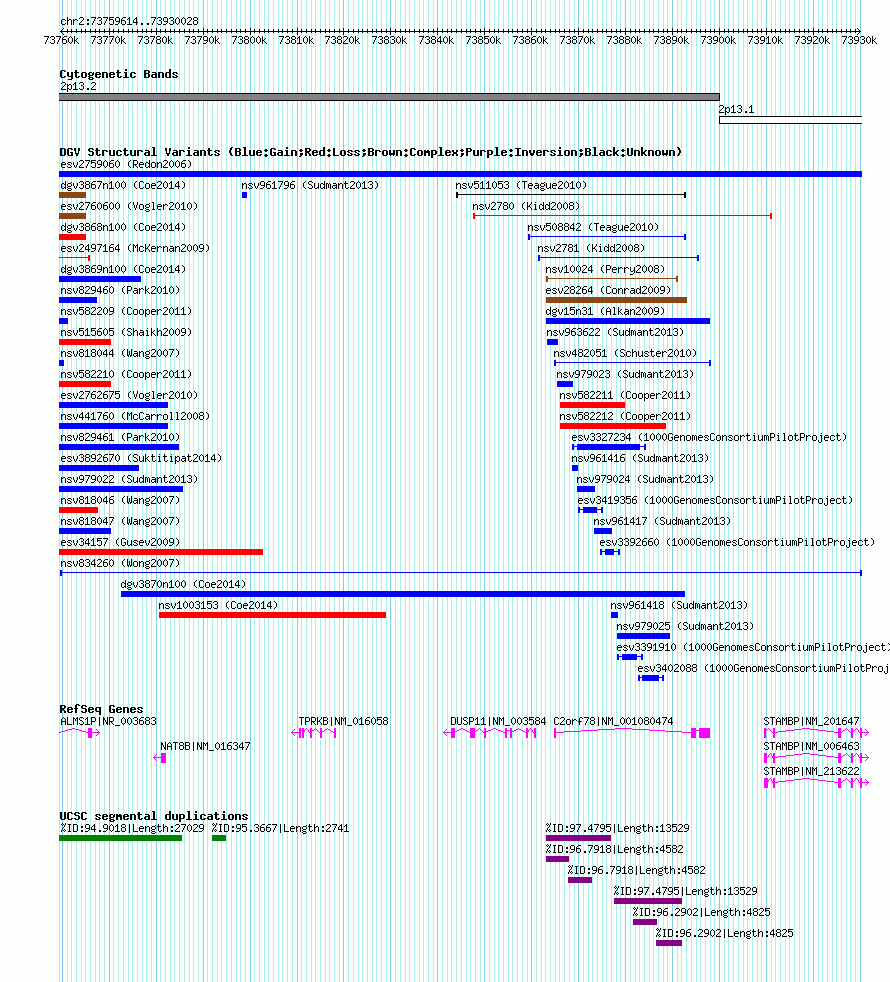This screenshot has width=890, height=982.
Task: Click esv3402088 1000Genomes variant label
Action: click(x=763, y=668)
